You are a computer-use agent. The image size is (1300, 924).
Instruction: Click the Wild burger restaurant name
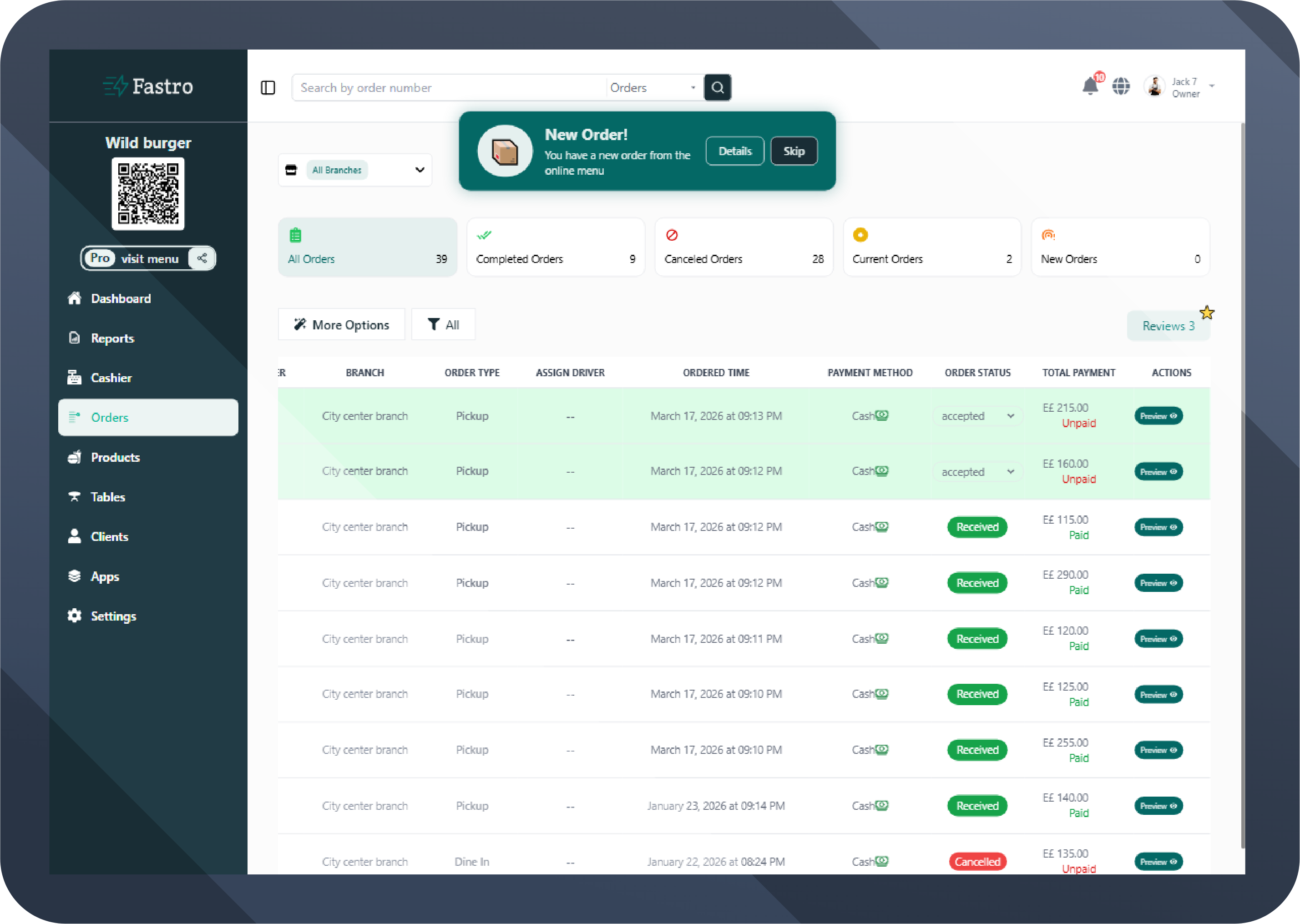pyautogui.click(x=148, y=143)
